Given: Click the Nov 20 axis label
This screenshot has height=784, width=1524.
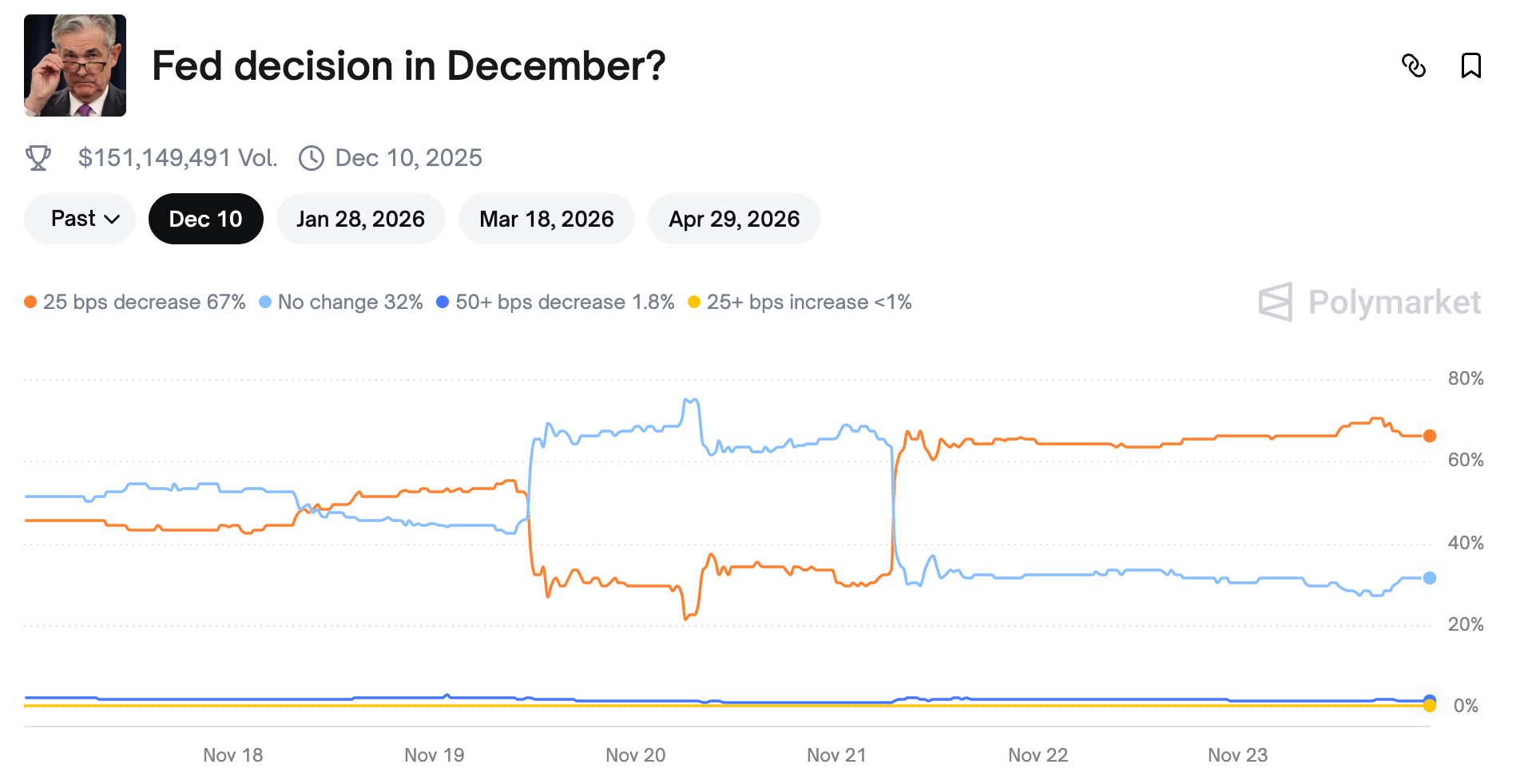Looking at the screenshot, I should (635, 755).
